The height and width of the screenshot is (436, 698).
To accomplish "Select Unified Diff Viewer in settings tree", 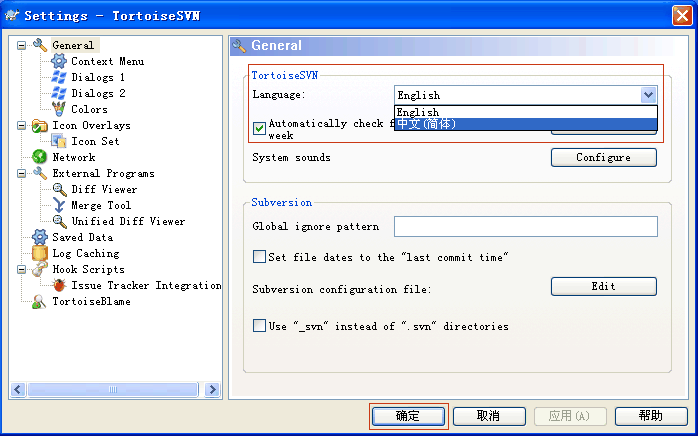I will point(128,221).
